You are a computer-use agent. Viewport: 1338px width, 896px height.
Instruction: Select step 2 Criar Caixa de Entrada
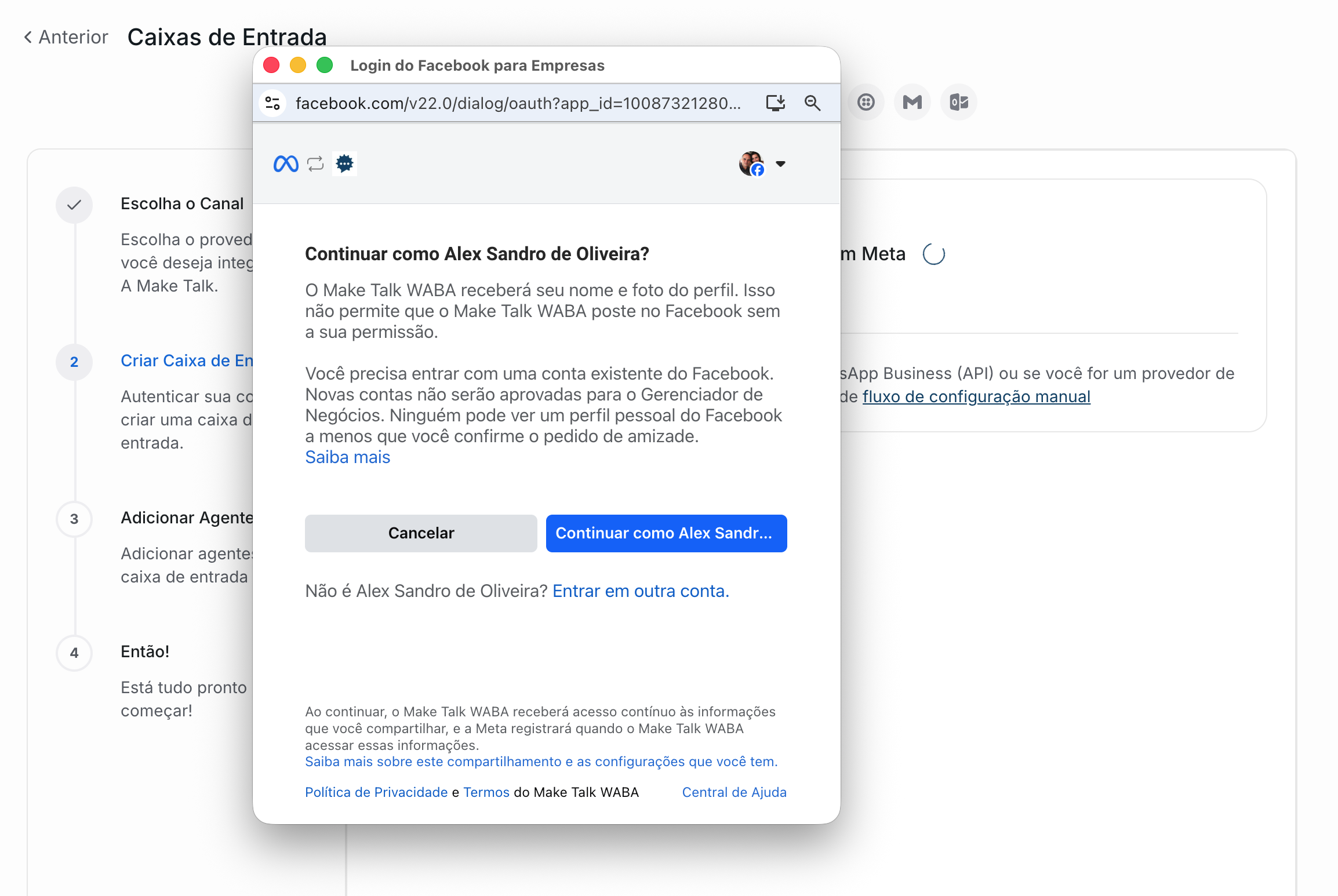[x=187, y=361]
